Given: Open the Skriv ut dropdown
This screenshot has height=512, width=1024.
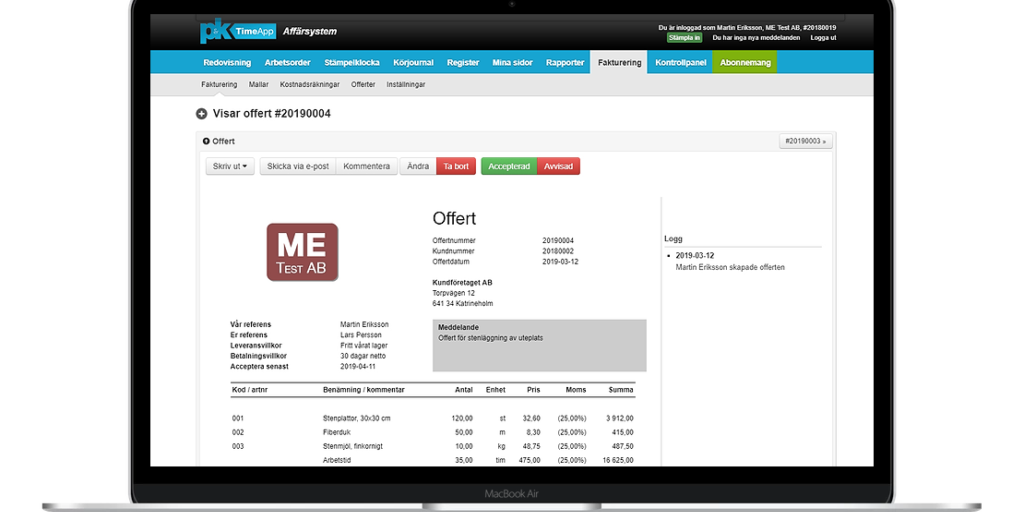Looking at the screenshot, I should [230, 167].
